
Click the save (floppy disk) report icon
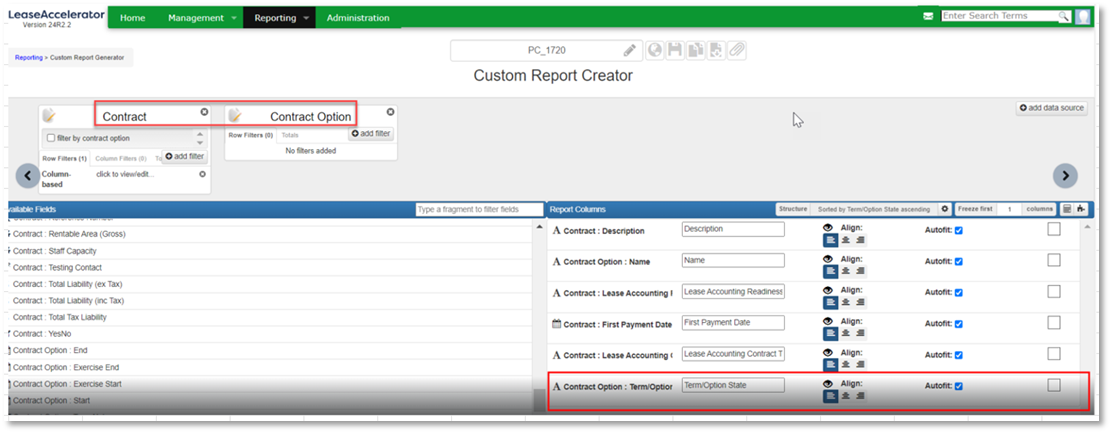coord(675,50)
